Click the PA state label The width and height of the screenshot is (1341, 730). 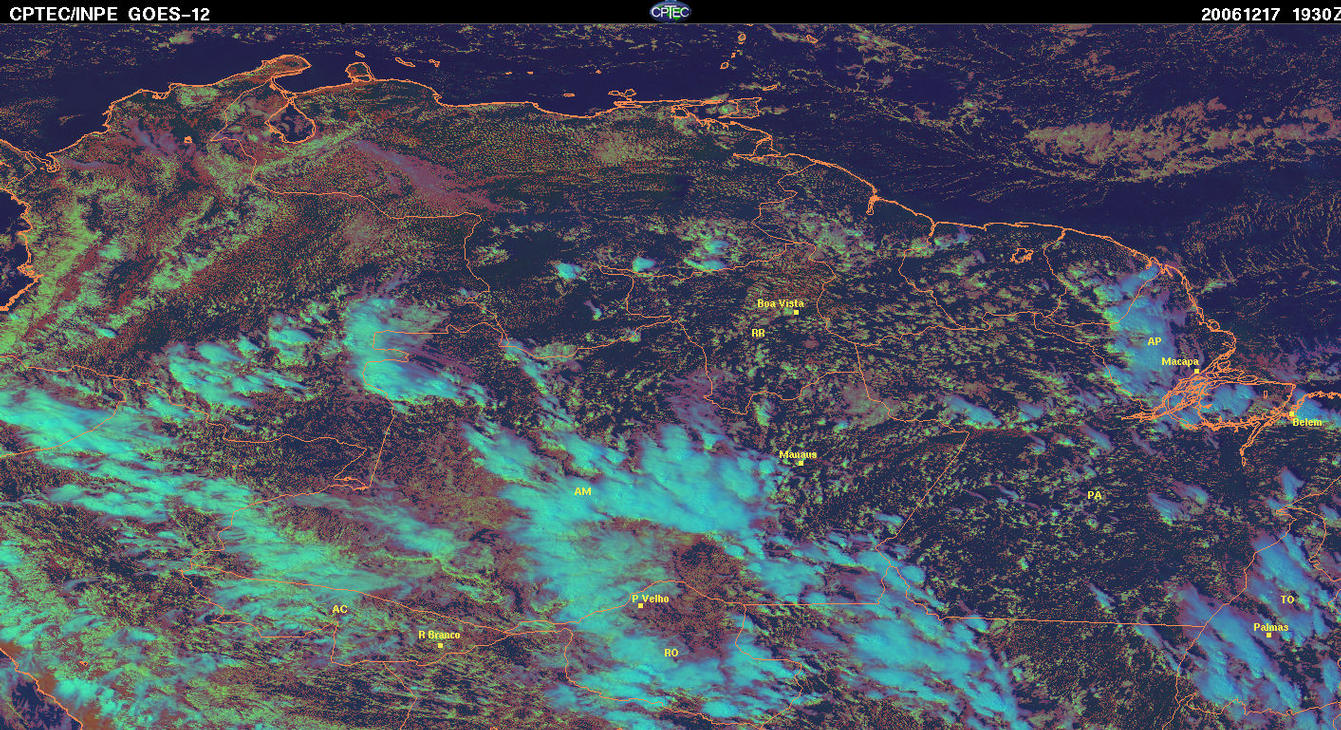[1094, 495]
